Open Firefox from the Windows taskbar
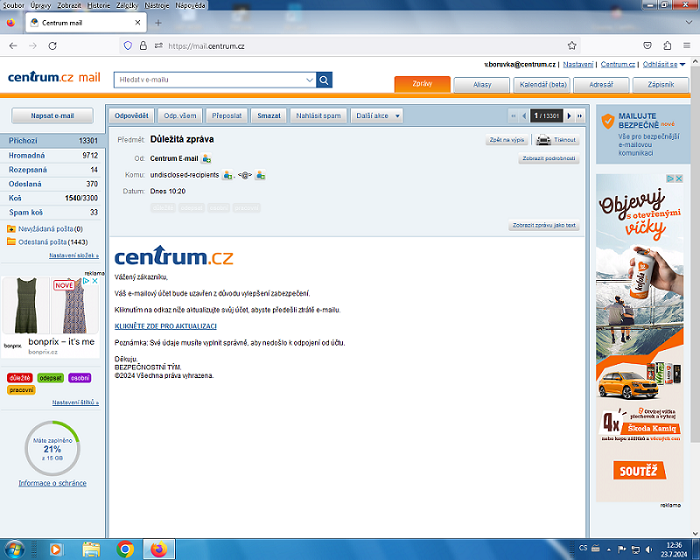This screenshot has height=560, width=700. point(158,548)
